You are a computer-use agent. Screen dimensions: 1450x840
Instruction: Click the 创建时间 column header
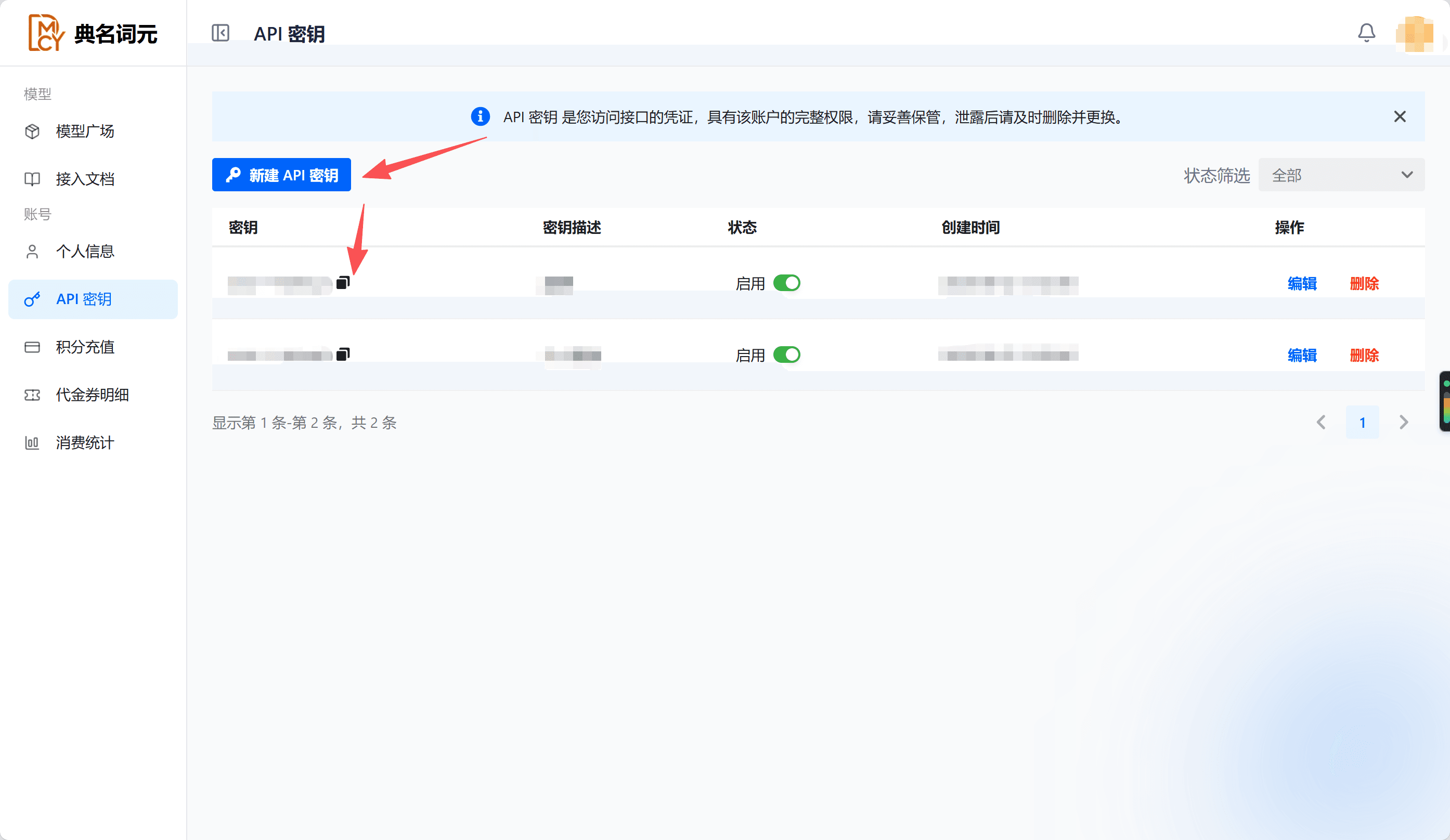click(x=970, y=227)
